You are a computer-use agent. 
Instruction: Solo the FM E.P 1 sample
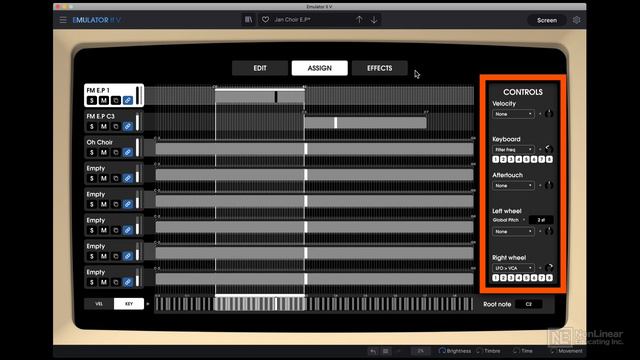92,100
